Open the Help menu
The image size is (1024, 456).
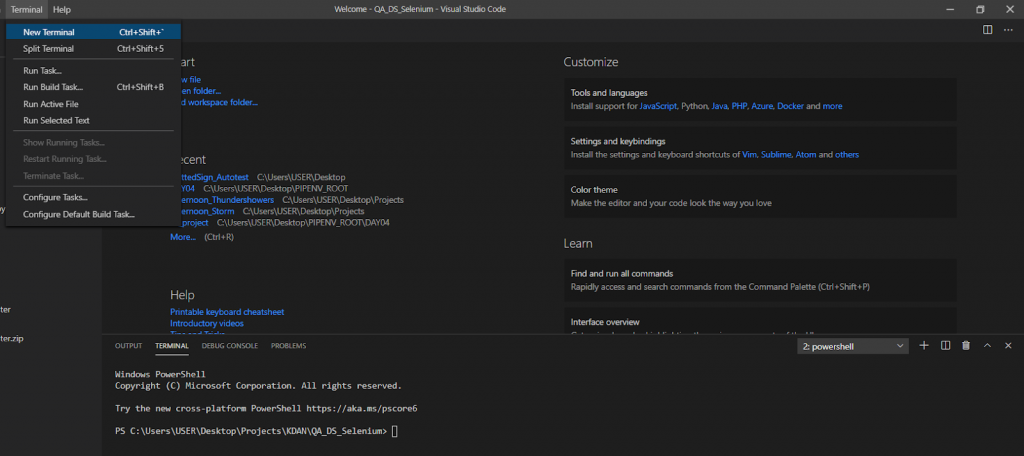62,9
